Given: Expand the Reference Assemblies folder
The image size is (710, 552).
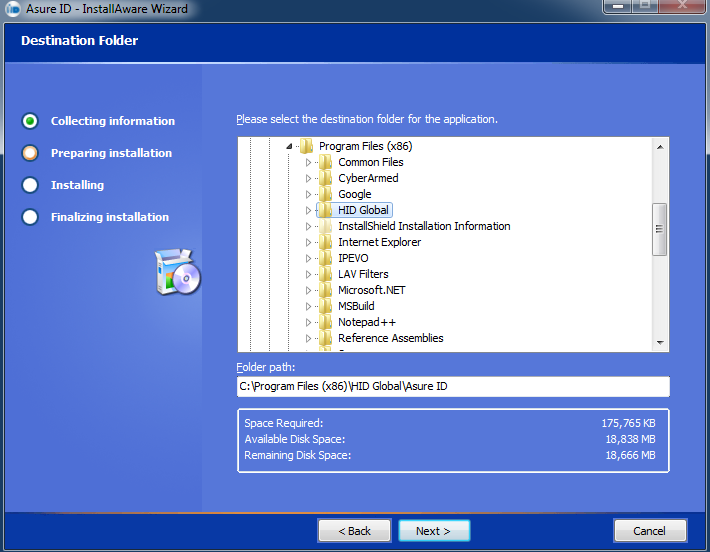Looking at the screenshot, I should (308, 338).
